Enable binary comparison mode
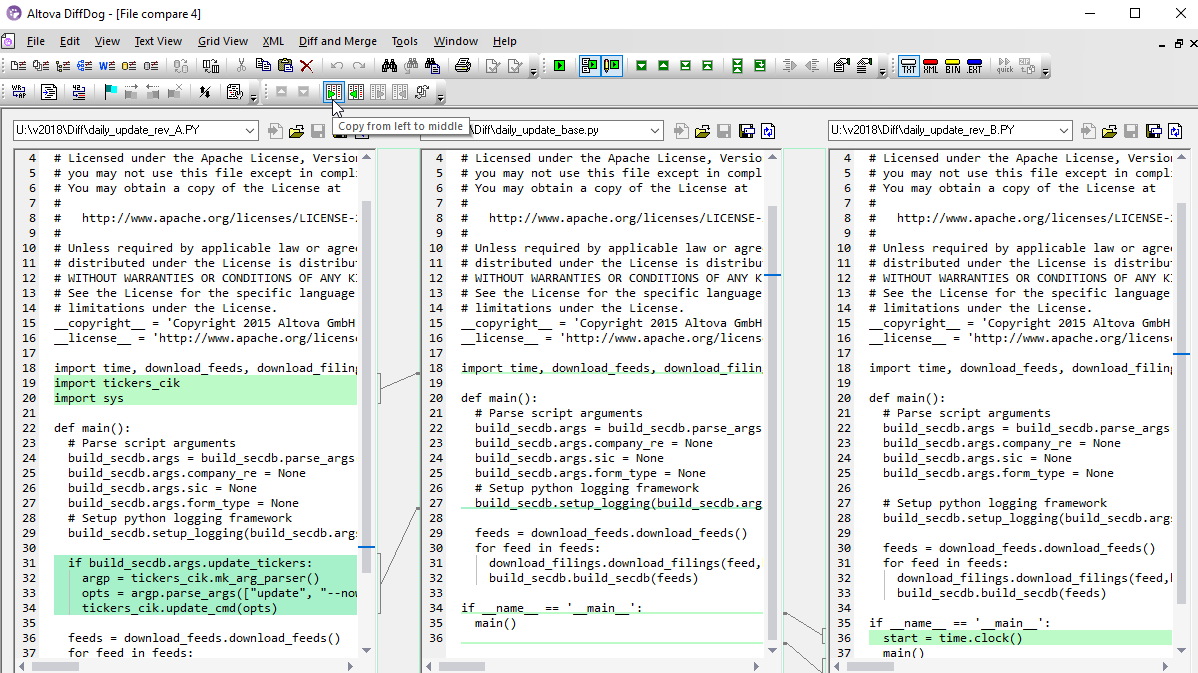 [953, 66]
